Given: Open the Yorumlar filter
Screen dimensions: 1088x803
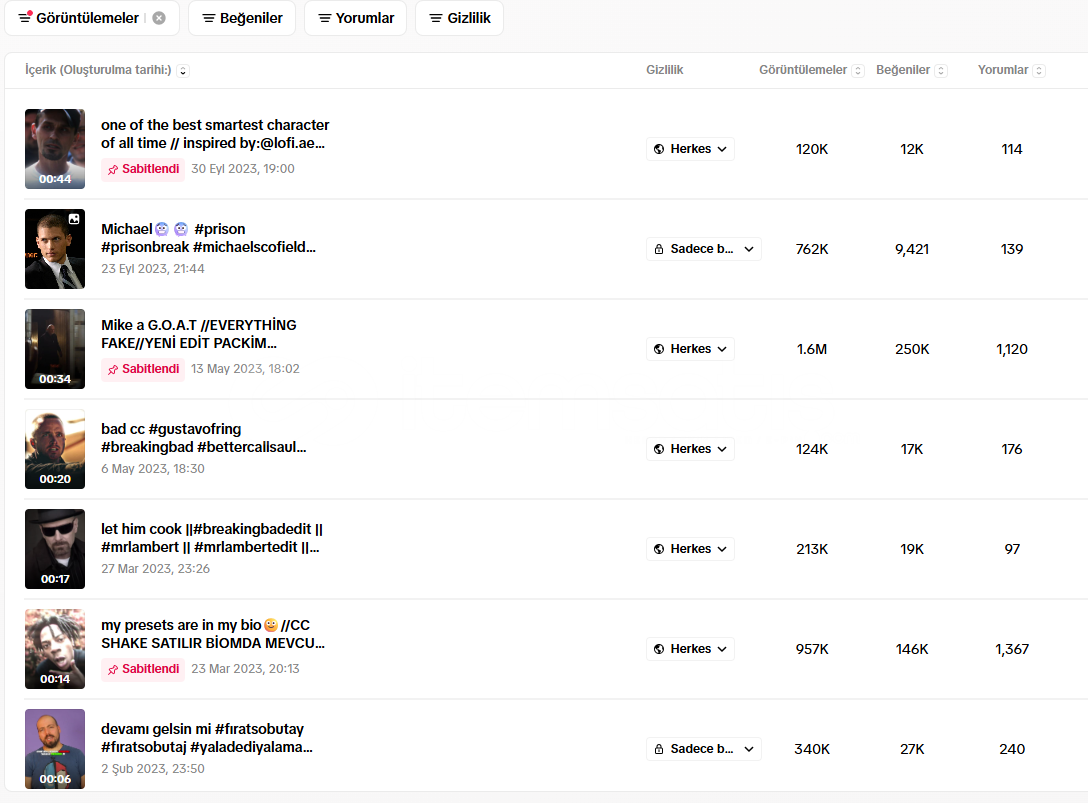Looking at the screenshot, I should tap(355, 18).
